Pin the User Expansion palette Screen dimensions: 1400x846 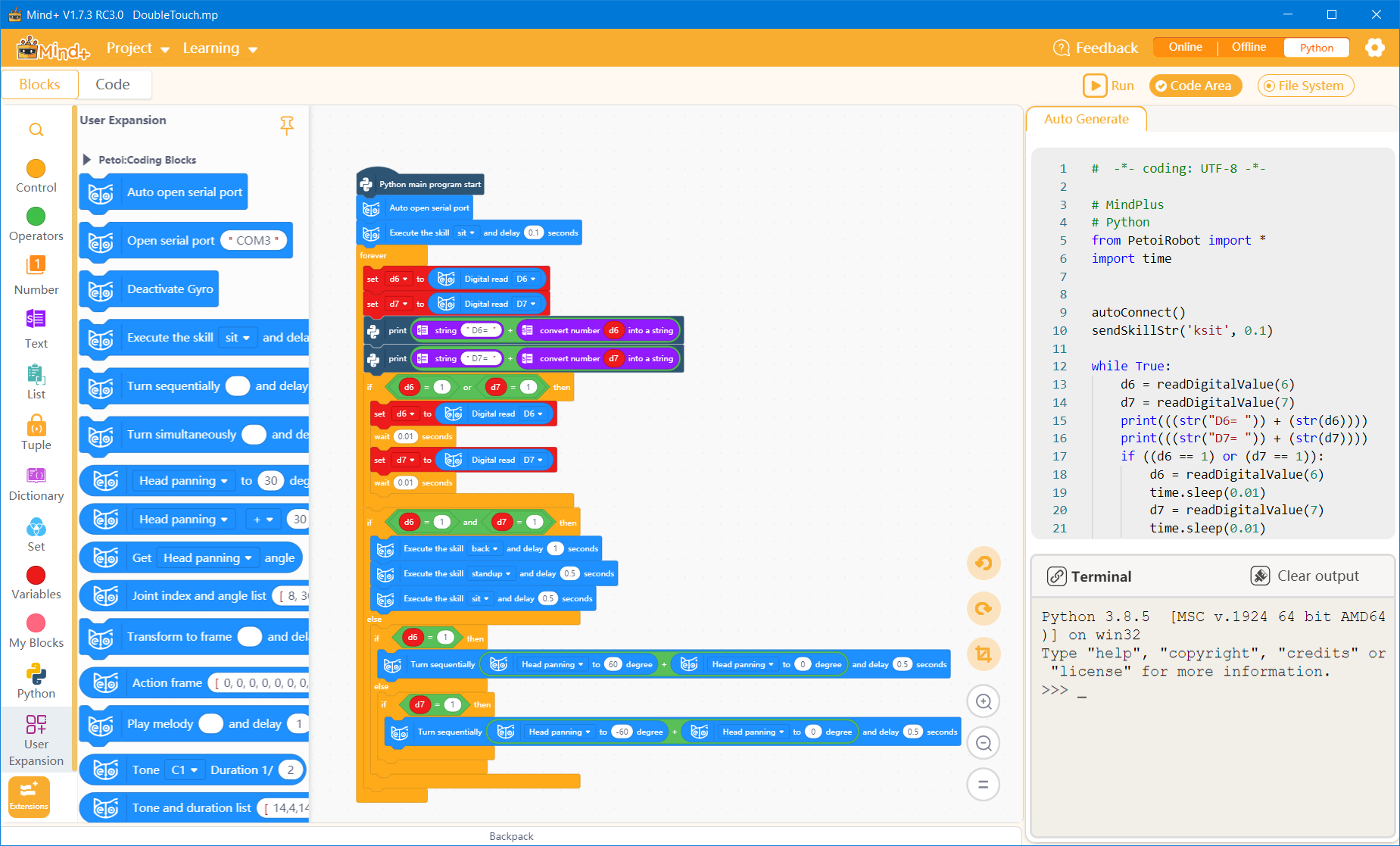point(287,125)
